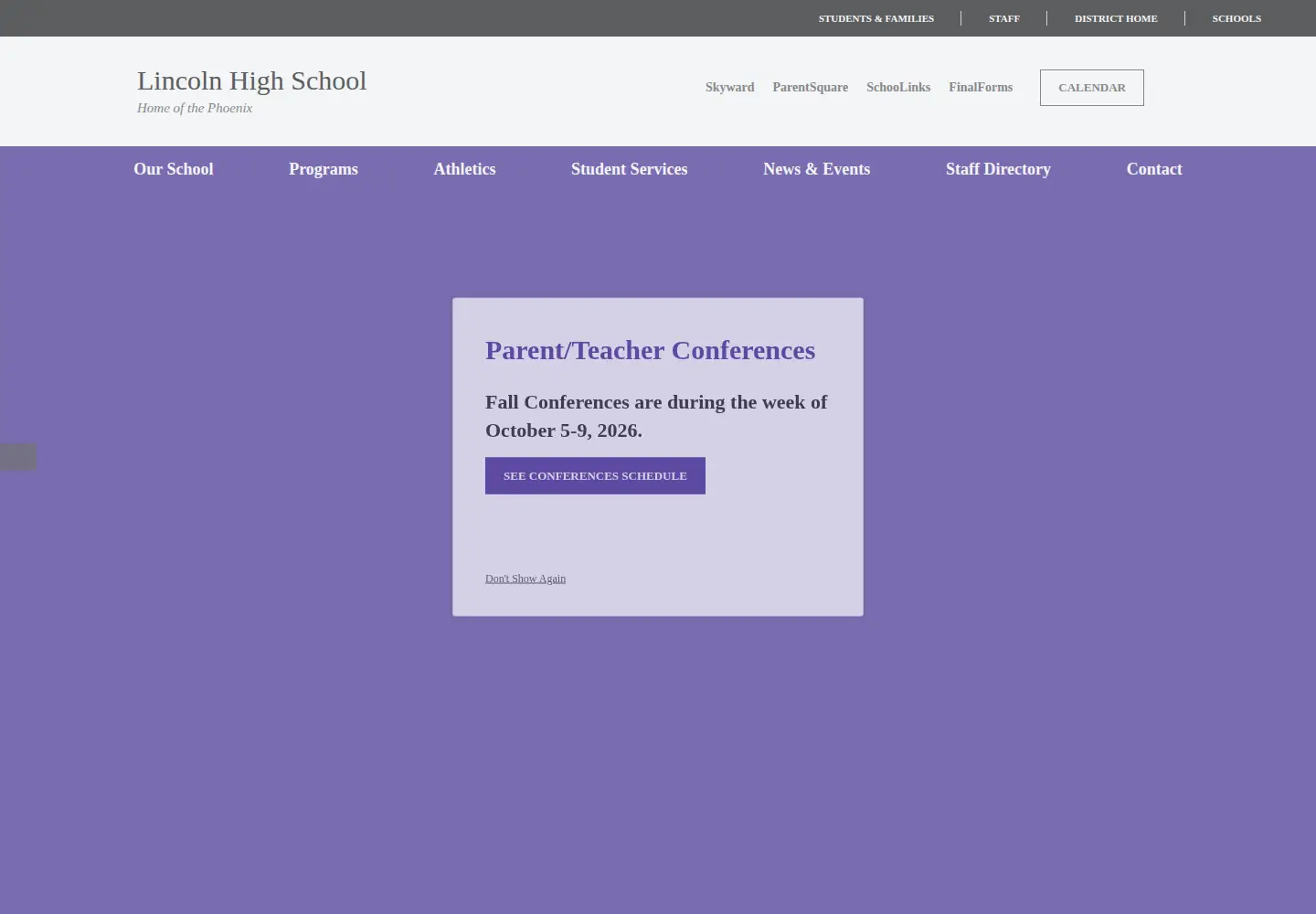Open the Our School menu
This screenshot has width=1316, height=914.
[174, 169]
